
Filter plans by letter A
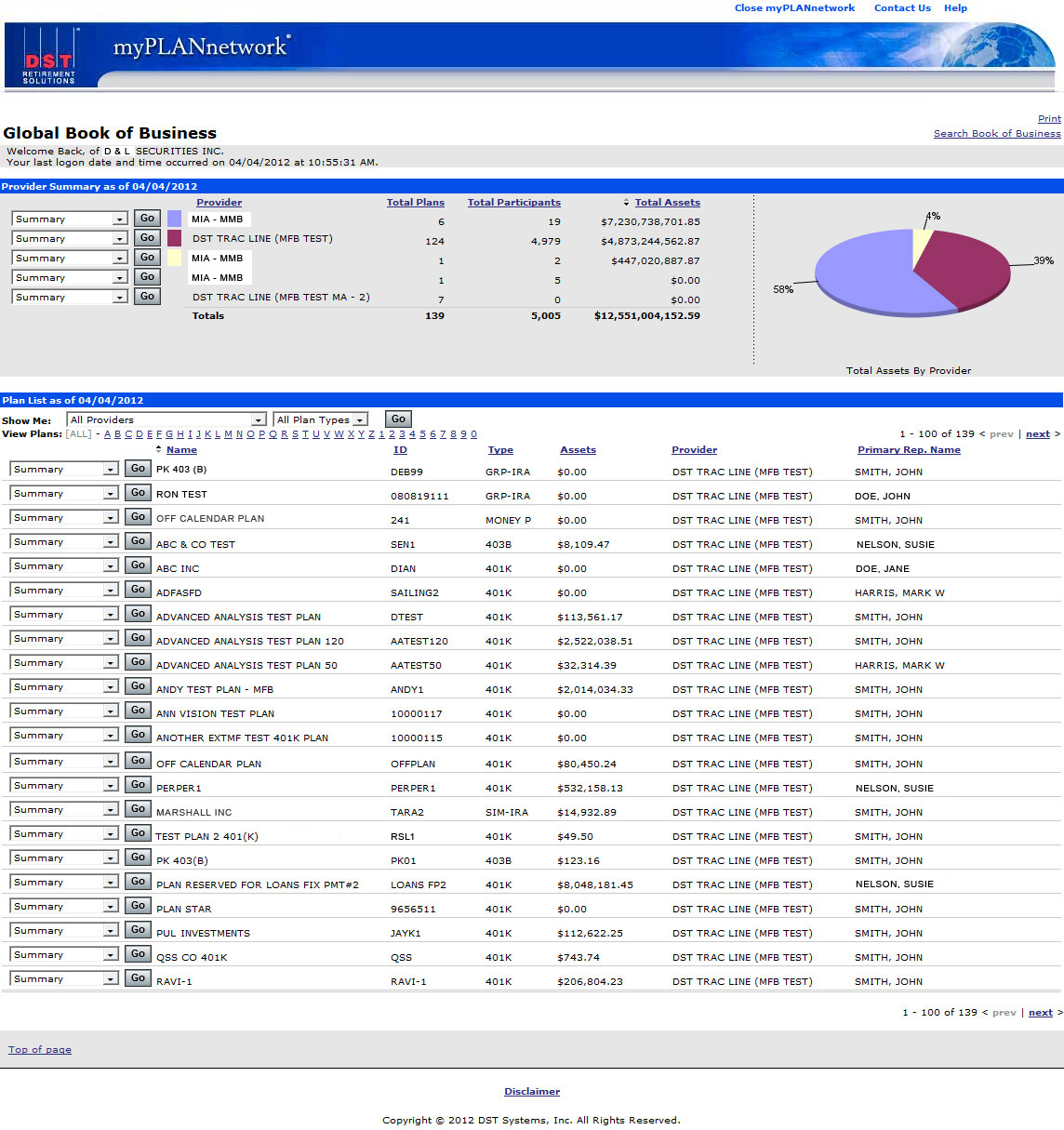point(107,434)
